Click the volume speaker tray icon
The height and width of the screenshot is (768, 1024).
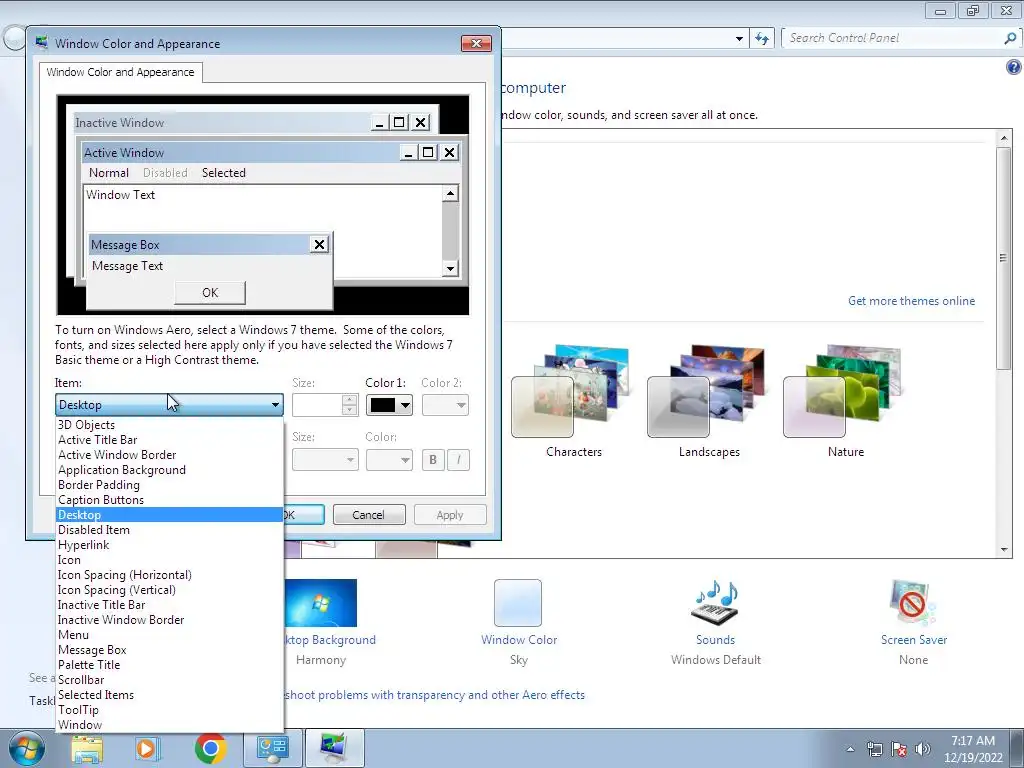[x=922, y=749]
